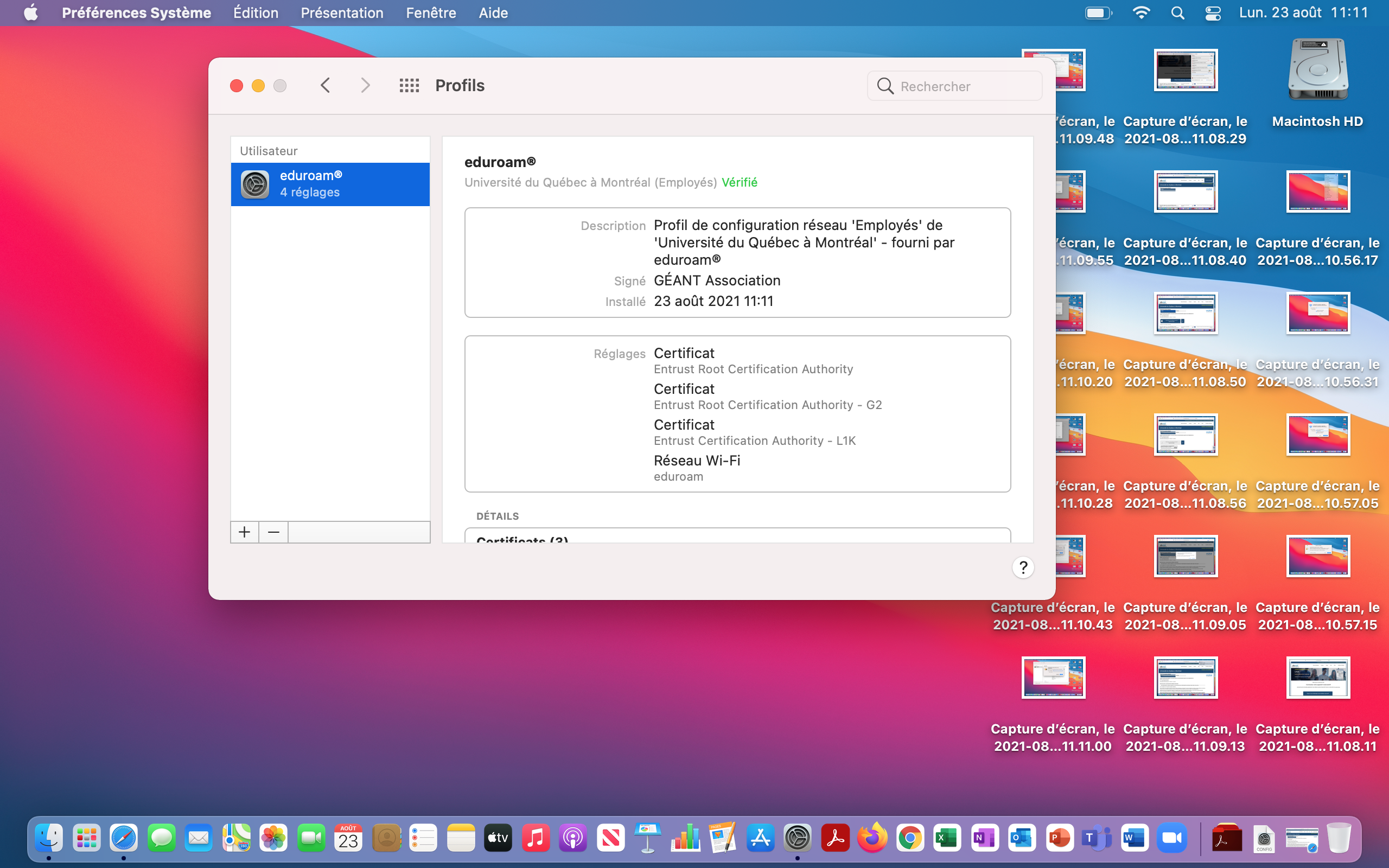This screenshot has width=1389, height=868.
Task: Show all preferences grid icon
Action: click(409, 86)
